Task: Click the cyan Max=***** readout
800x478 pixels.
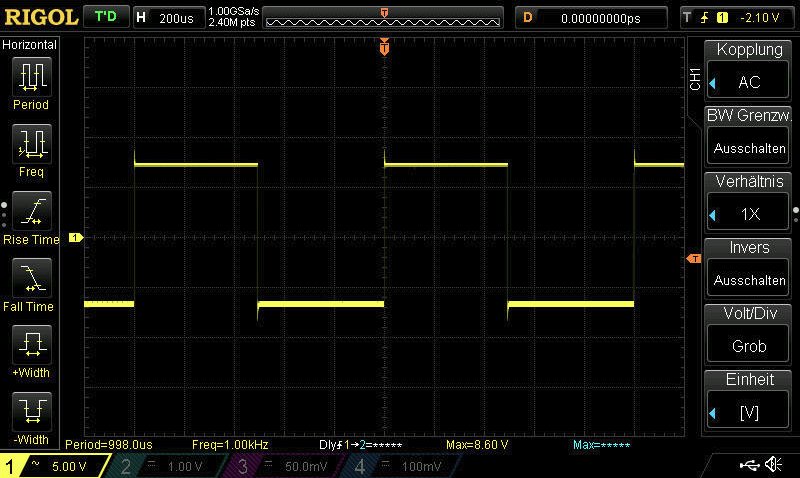Action: [x=602, y=444]
